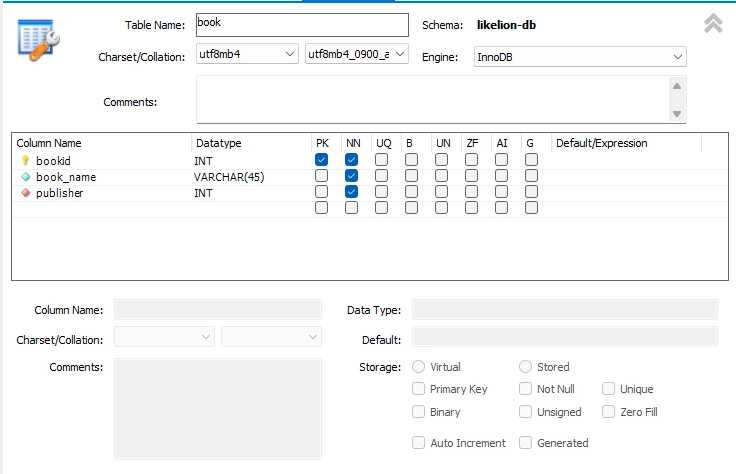Open the utf8mb4 charset dropdown
This screenshot has width=736, height=474.
point(289,54)
